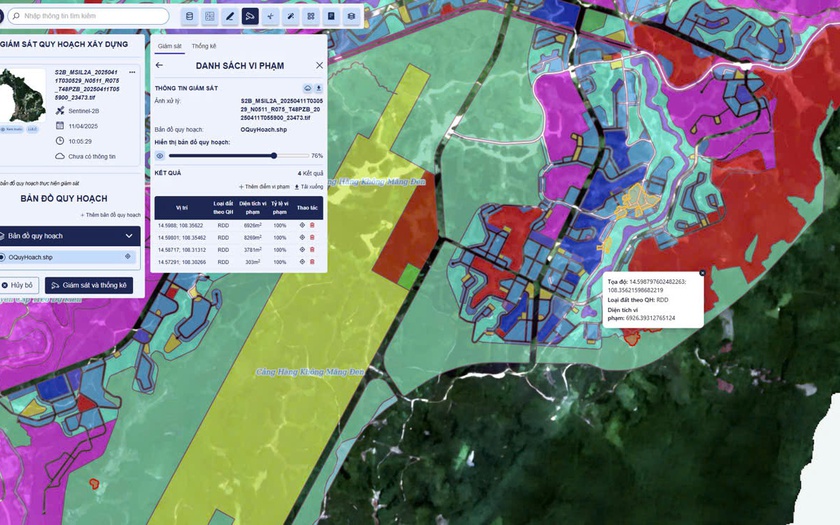This screenshot has height=525, width=840.
Task: Collapse the Bản đồ quy hoạch section
Action: coord(129,236)
